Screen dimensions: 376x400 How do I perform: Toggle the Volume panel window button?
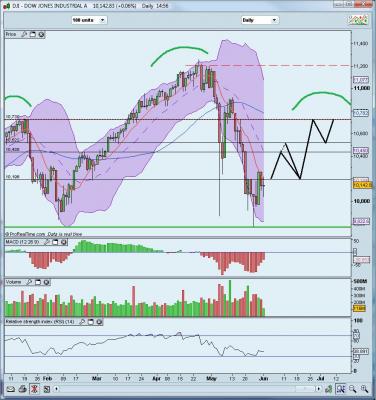pos(38,282)
